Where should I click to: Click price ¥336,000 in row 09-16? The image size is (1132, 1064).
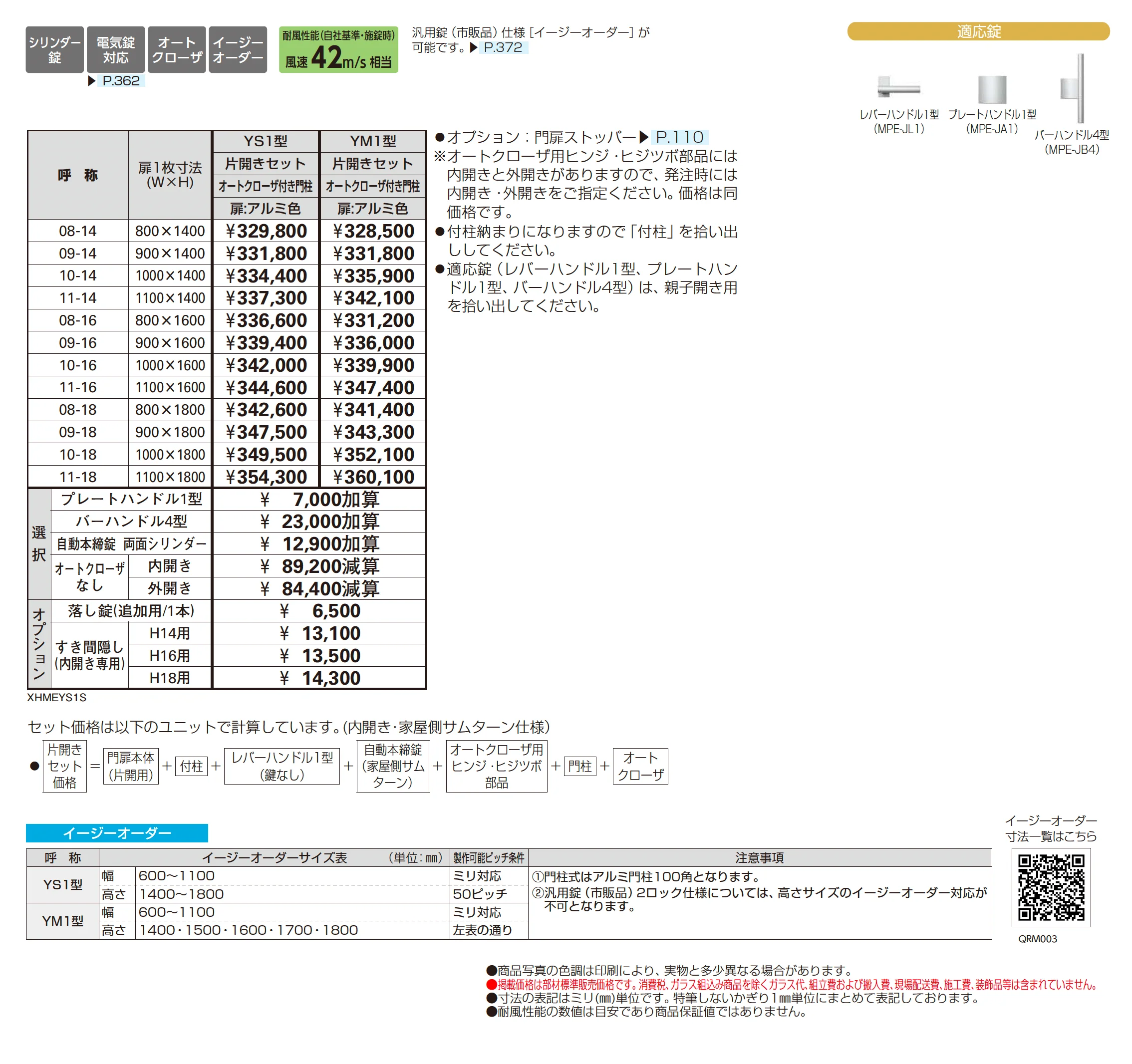pyautogui.click(x=373, y=343)
